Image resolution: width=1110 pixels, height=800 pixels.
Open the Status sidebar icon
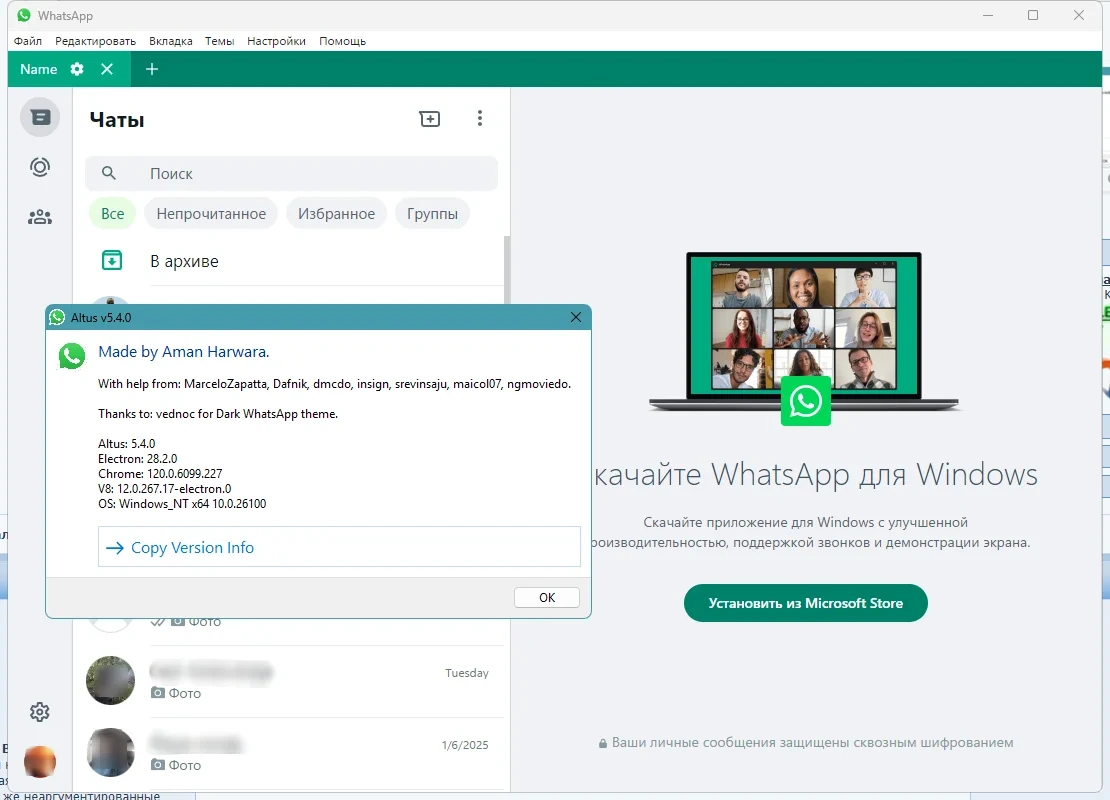click(40, 167)
